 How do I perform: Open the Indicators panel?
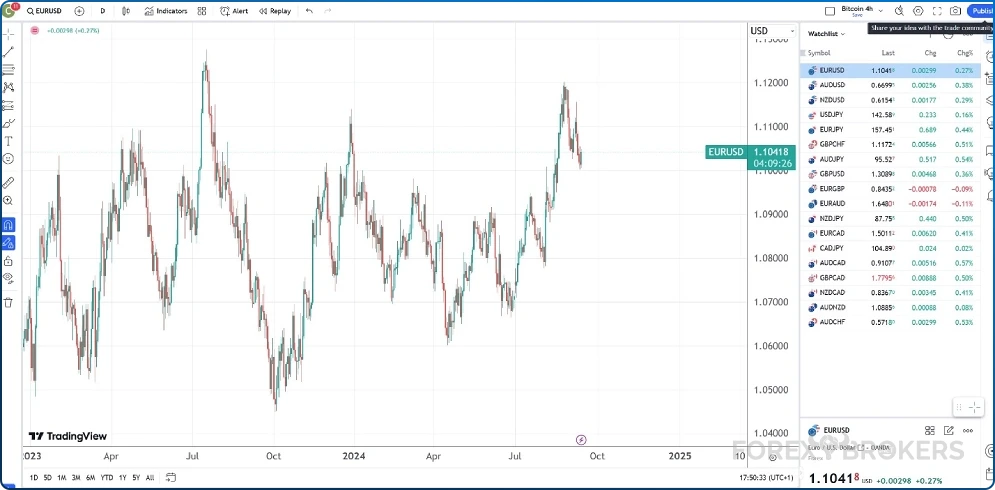point(165,11)
